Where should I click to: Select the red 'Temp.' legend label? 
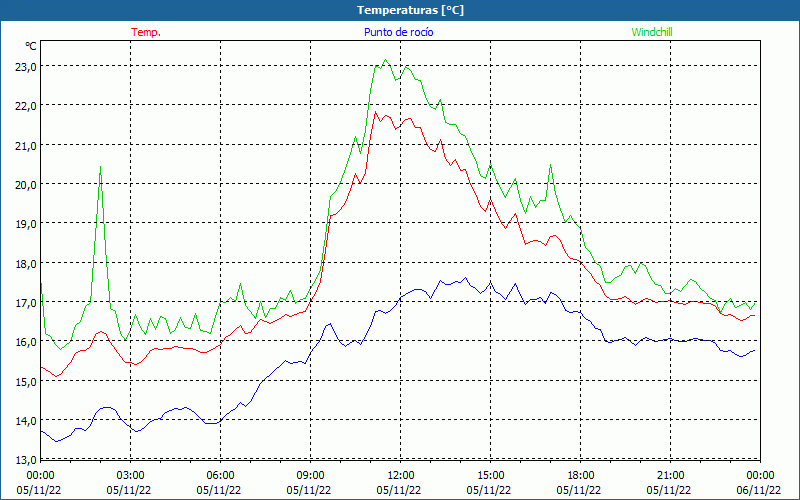(x=146, y=32)
